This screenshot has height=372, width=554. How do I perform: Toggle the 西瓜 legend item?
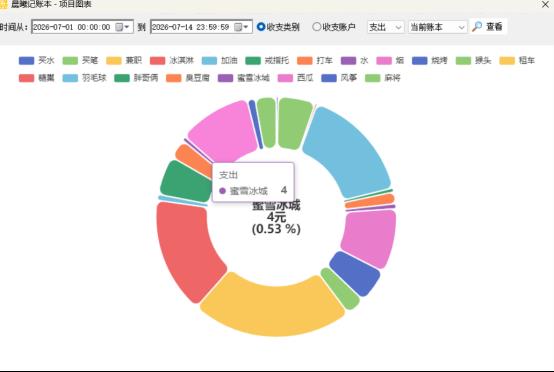pyautogui.click(x=295, y=78)
